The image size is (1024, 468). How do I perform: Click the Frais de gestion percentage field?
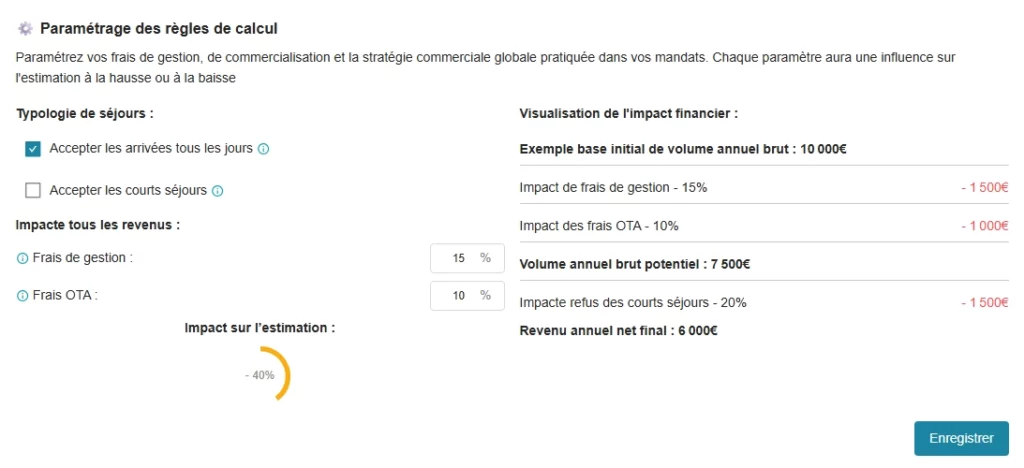pos(467,258)
